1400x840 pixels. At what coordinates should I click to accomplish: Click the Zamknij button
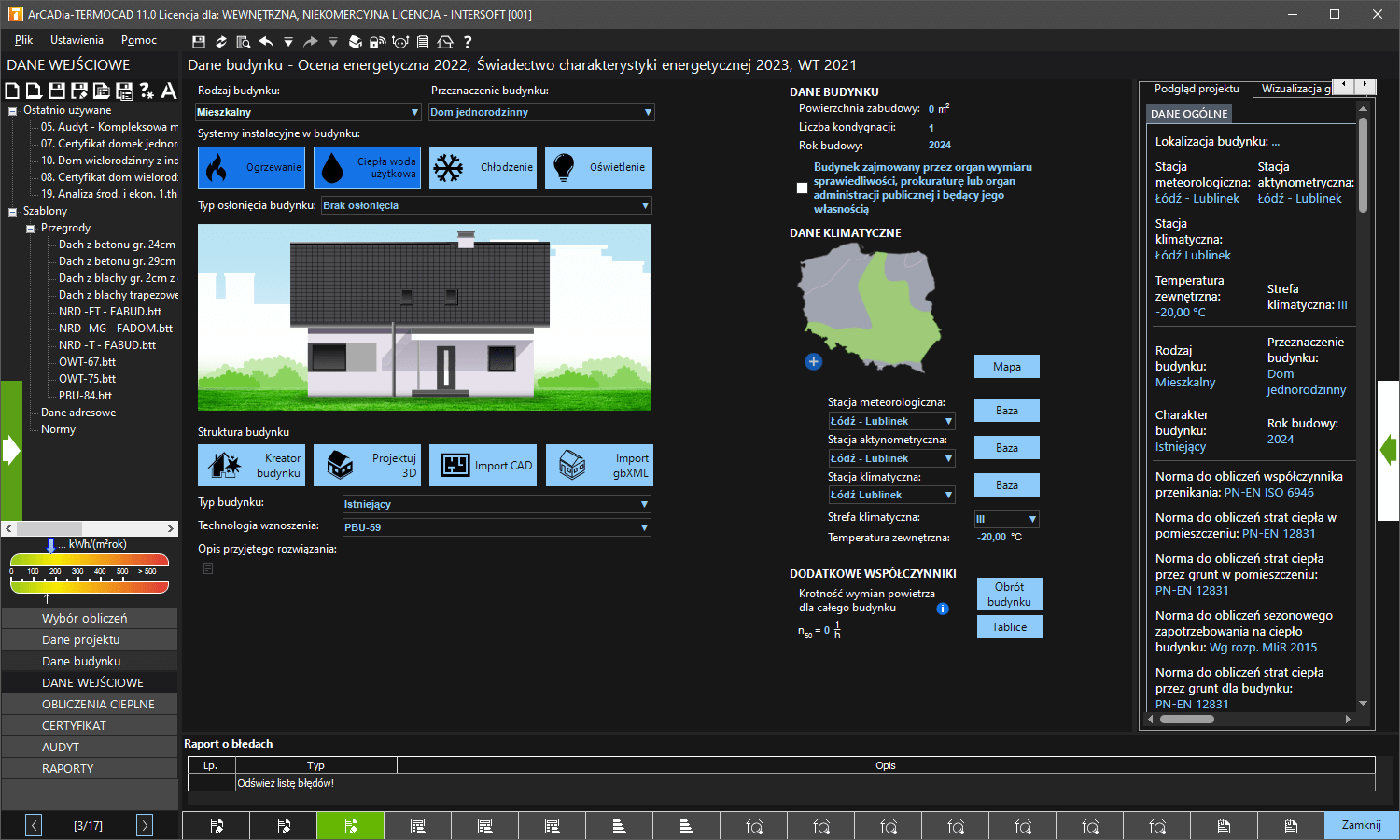tap(1362, 825)
